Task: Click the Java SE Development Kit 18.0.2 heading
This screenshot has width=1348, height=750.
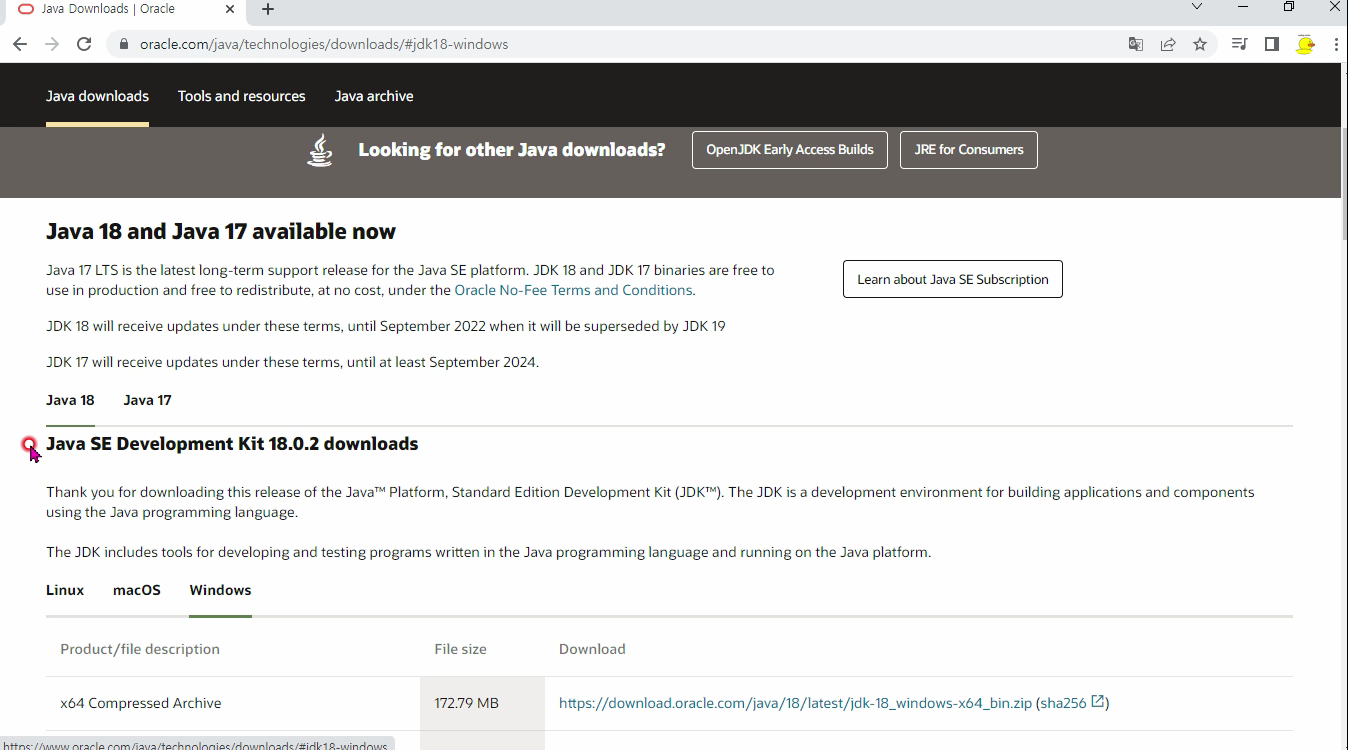Action: [232, 444]
